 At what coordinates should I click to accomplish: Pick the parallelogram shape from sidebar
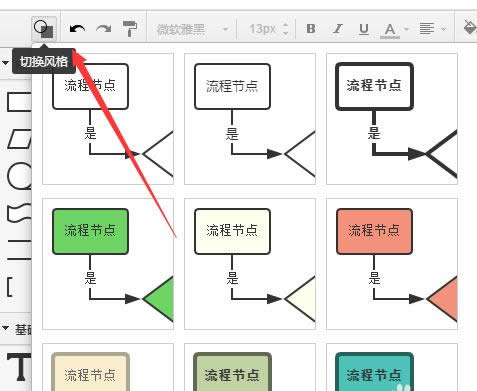19,139
